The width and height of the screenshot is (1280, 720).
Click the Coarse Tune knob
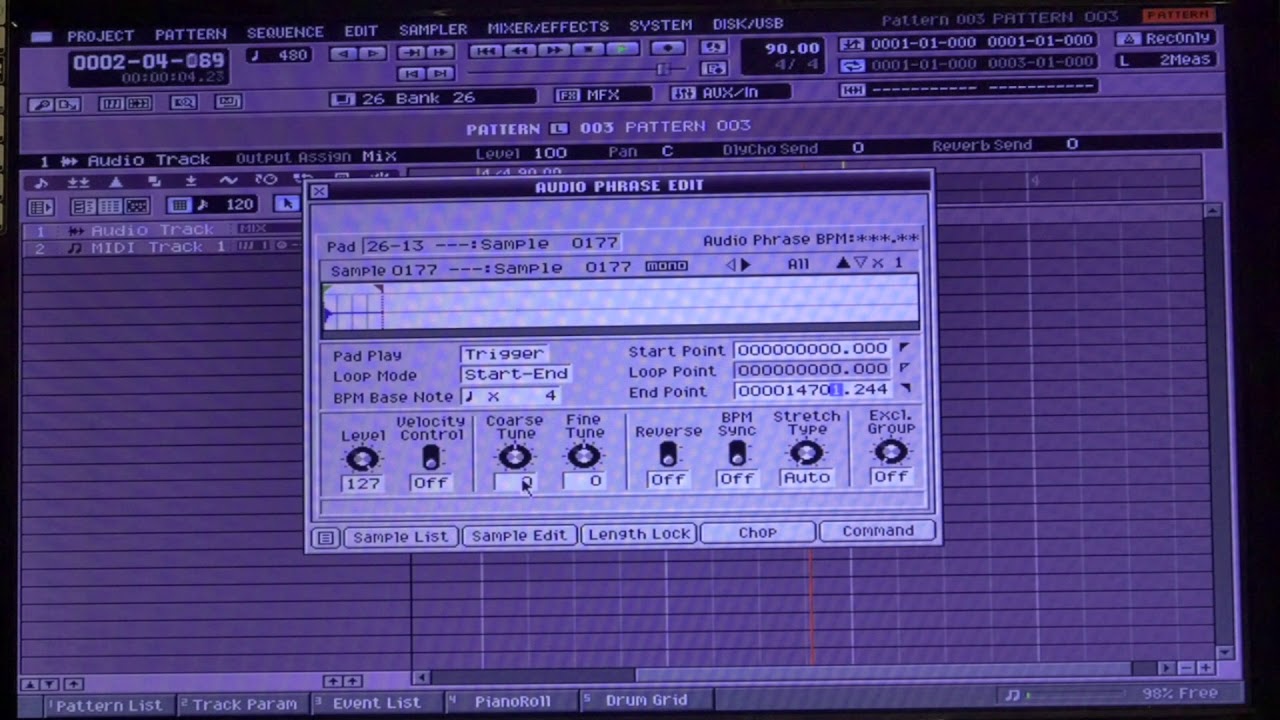coord(514,457)
